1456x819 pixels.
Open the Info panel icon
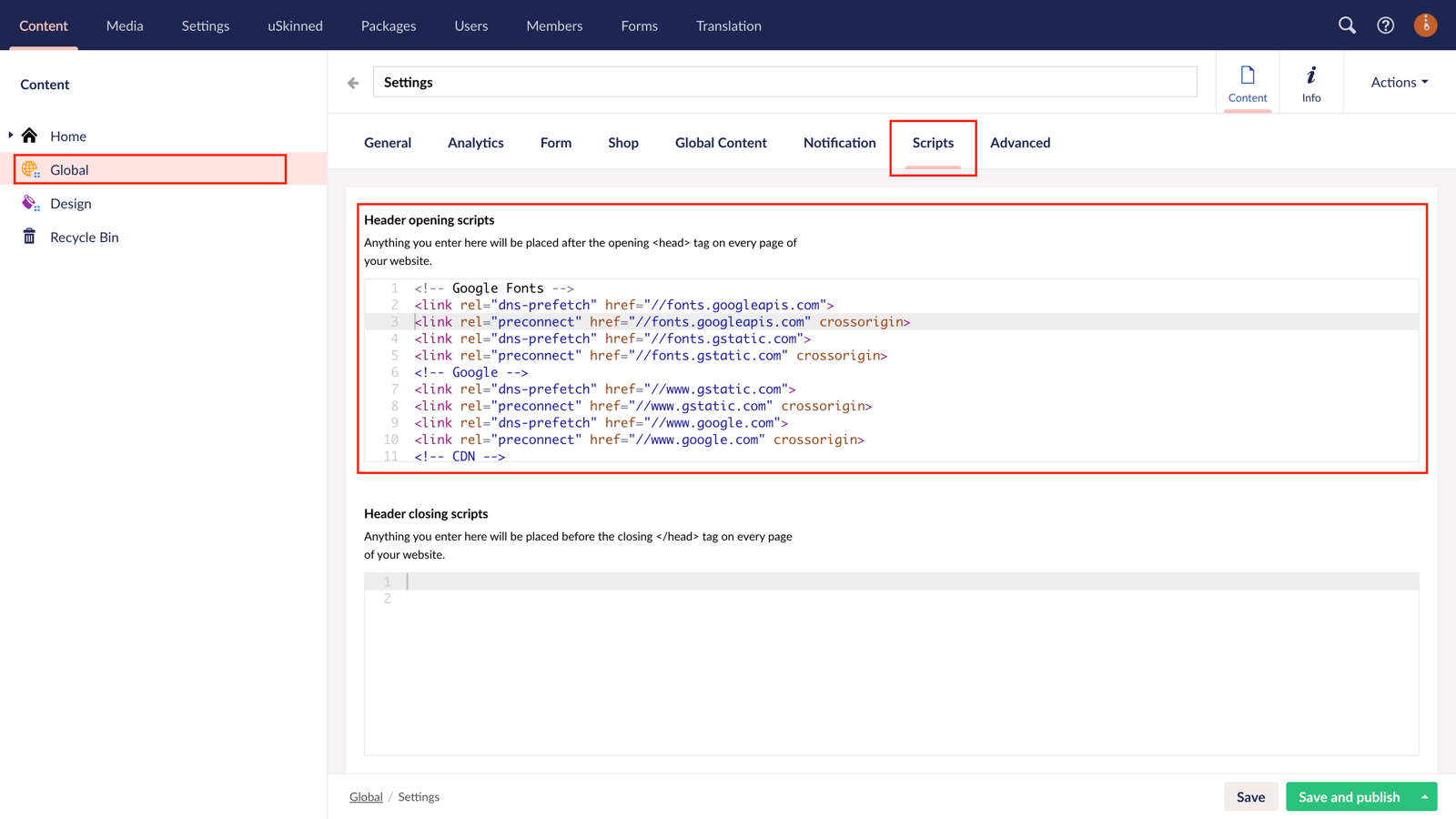(1311, 82)
